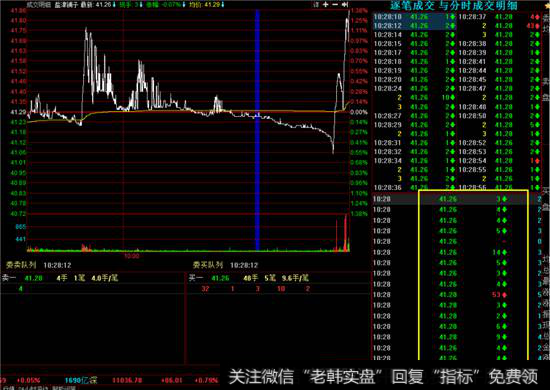Open the blue arrow next to 最新 41.26

[x=114, y=5]
